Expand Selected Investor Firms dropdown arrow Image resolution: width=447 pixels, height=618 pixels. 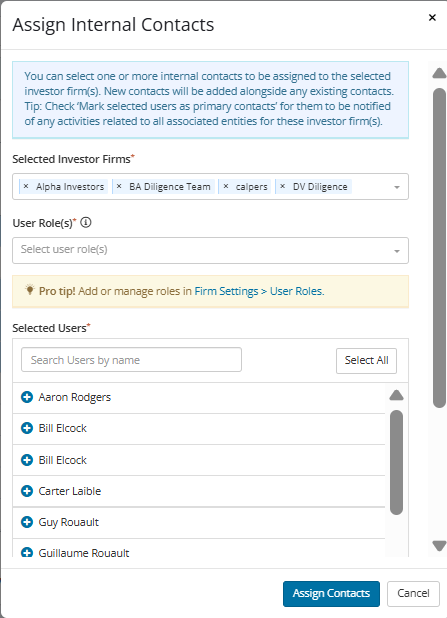397,187
